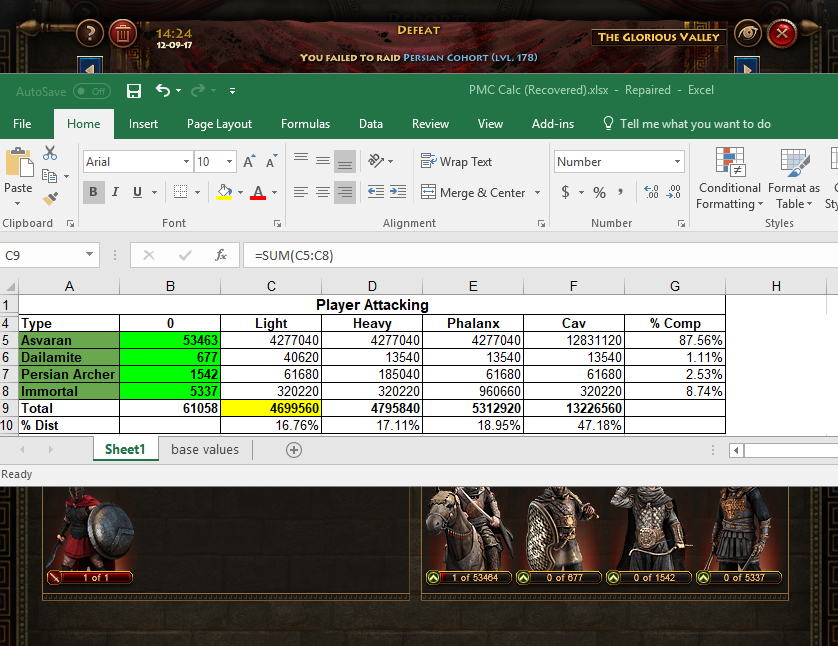The width and height of the screenshot is (838, 646).
Task: Open the Arial font name dropdown
Action: point(186,161)
